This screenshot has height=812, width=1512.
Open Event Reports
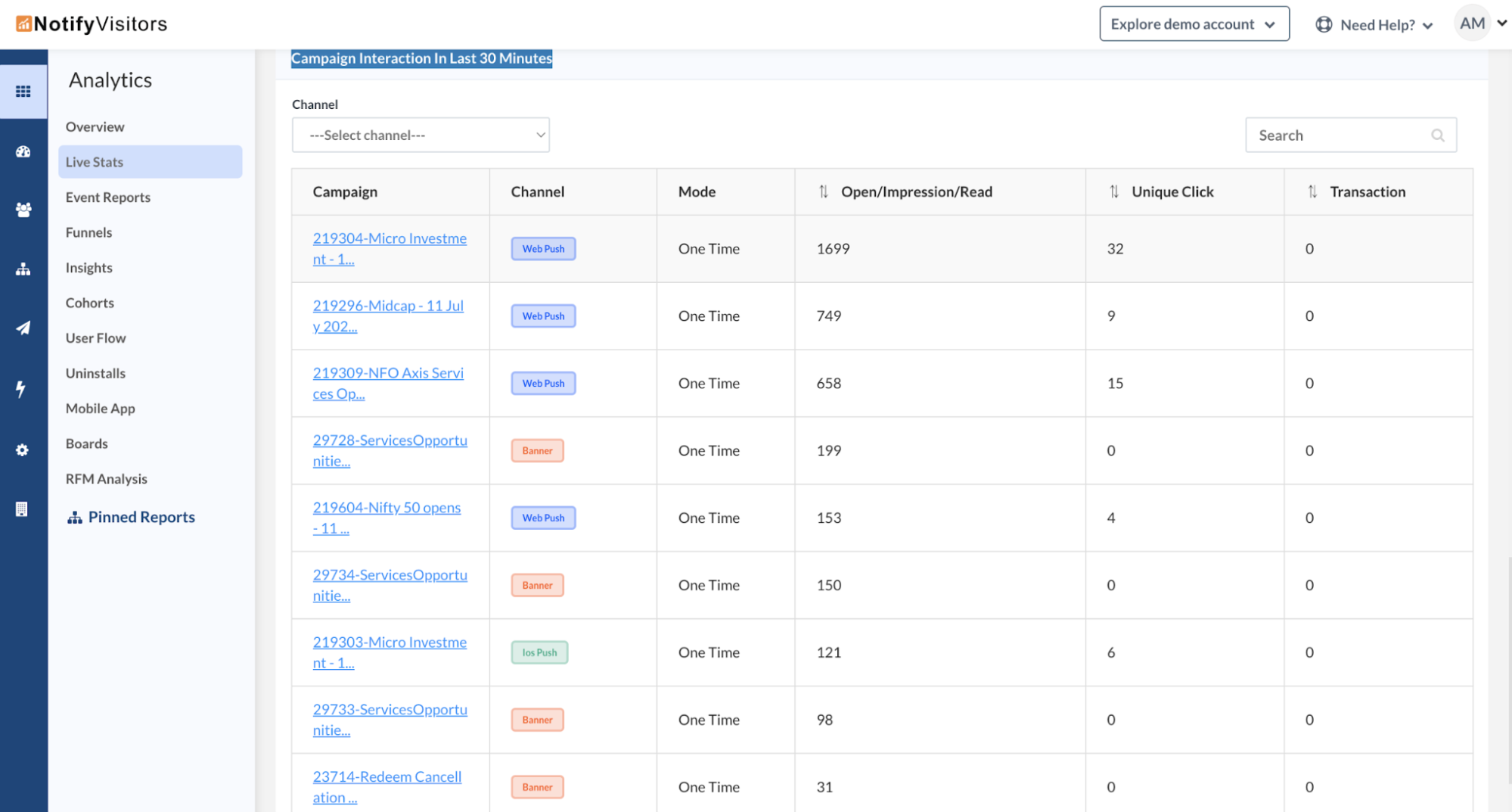coord(107,198)
